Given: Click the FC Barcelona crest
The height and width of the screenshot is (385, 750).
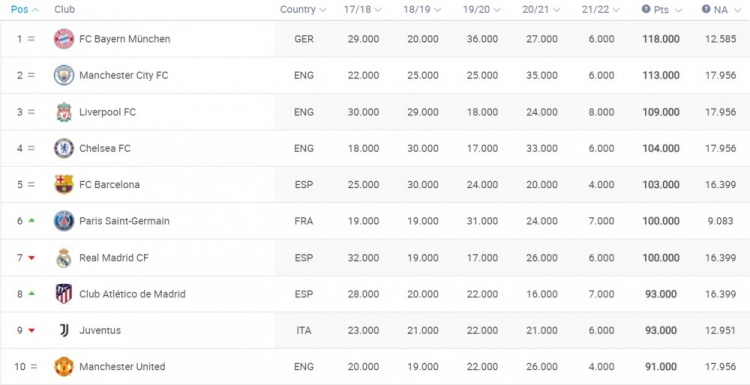Looking at the screenshot, I should pos(64,185).
